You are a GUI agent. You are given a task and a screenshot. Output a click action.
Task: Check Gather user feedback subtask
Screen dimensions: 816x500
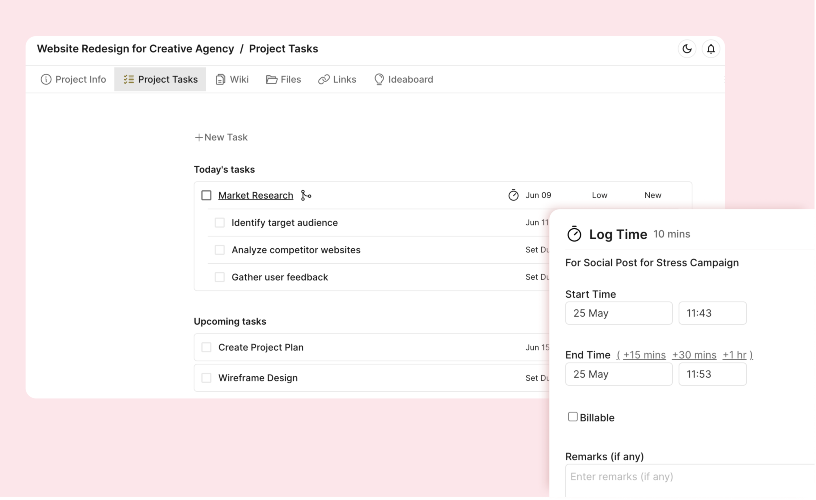click(220, 277)
